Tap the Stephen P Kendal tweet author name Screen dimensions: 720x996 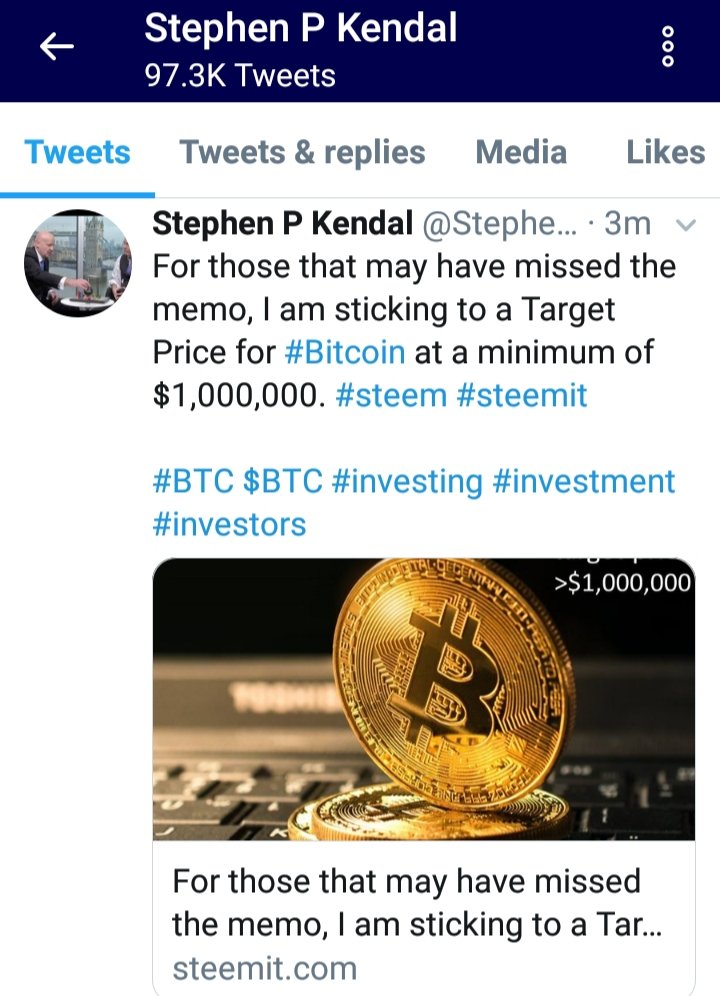coord(282,225)
